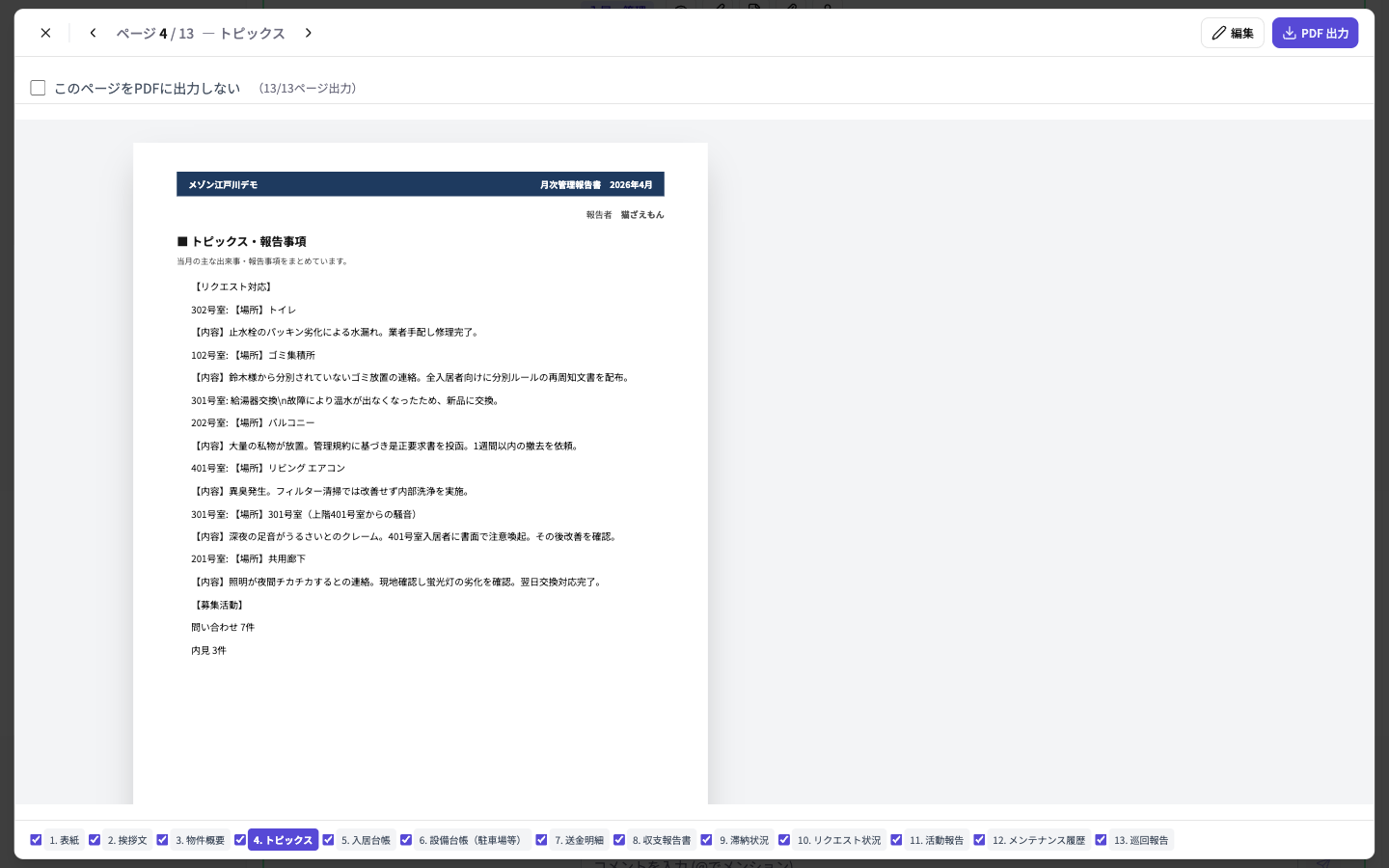Click the 401号室 リビング エアコン line

click(268, 469)
